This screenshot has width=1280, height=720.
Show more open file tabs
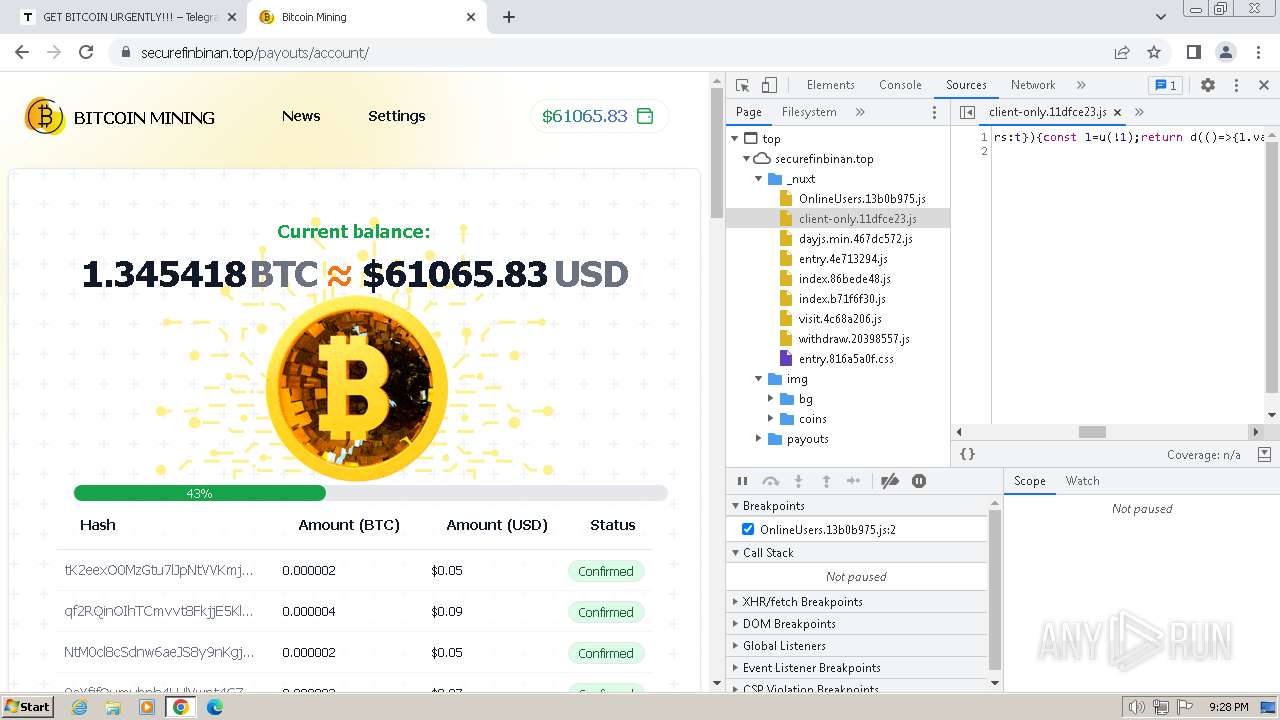[x=1139, y=112]
